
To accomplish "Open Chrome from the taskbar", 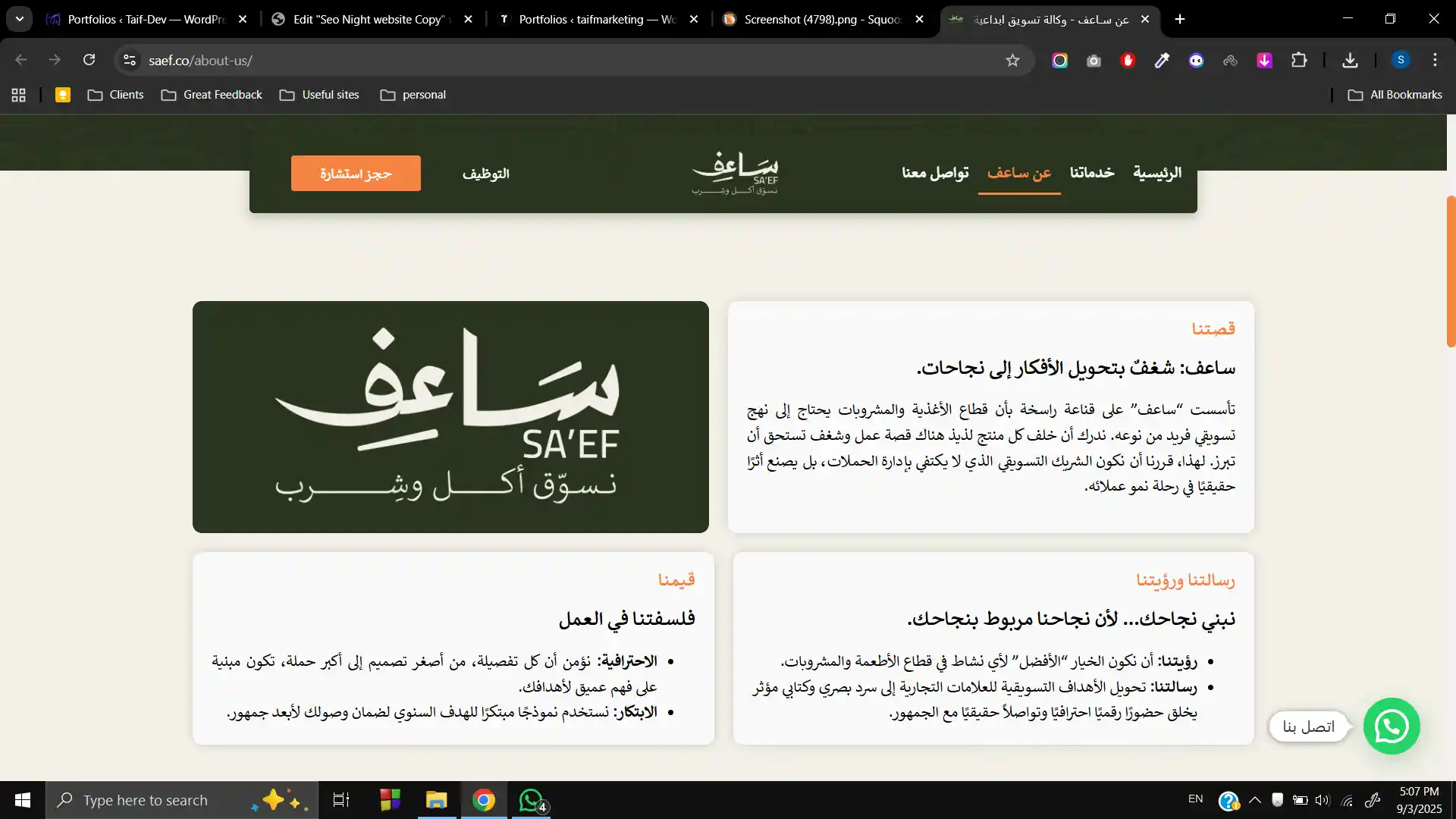I will pos(484,800).
